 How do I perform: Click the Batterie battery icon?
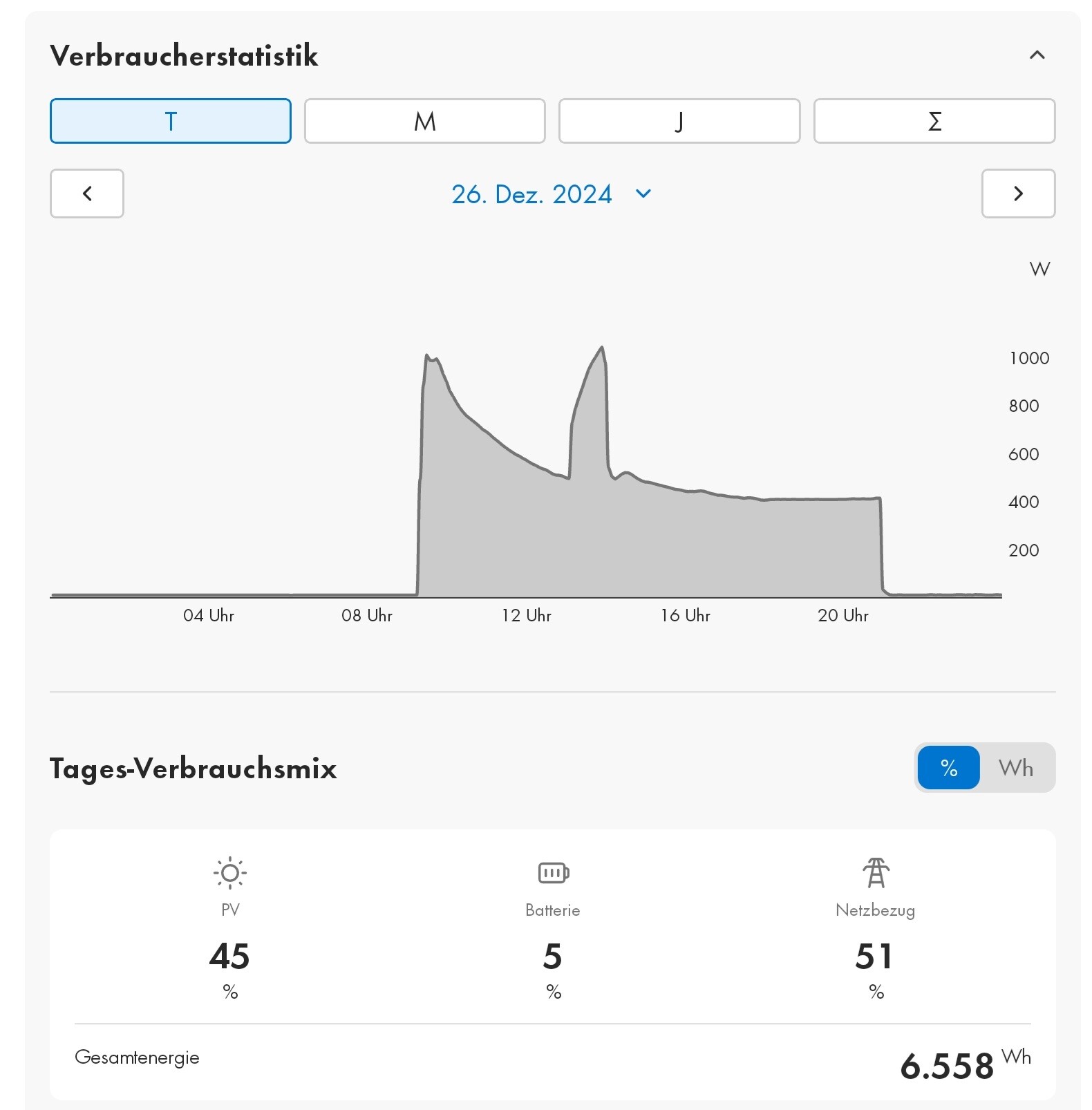553,873
